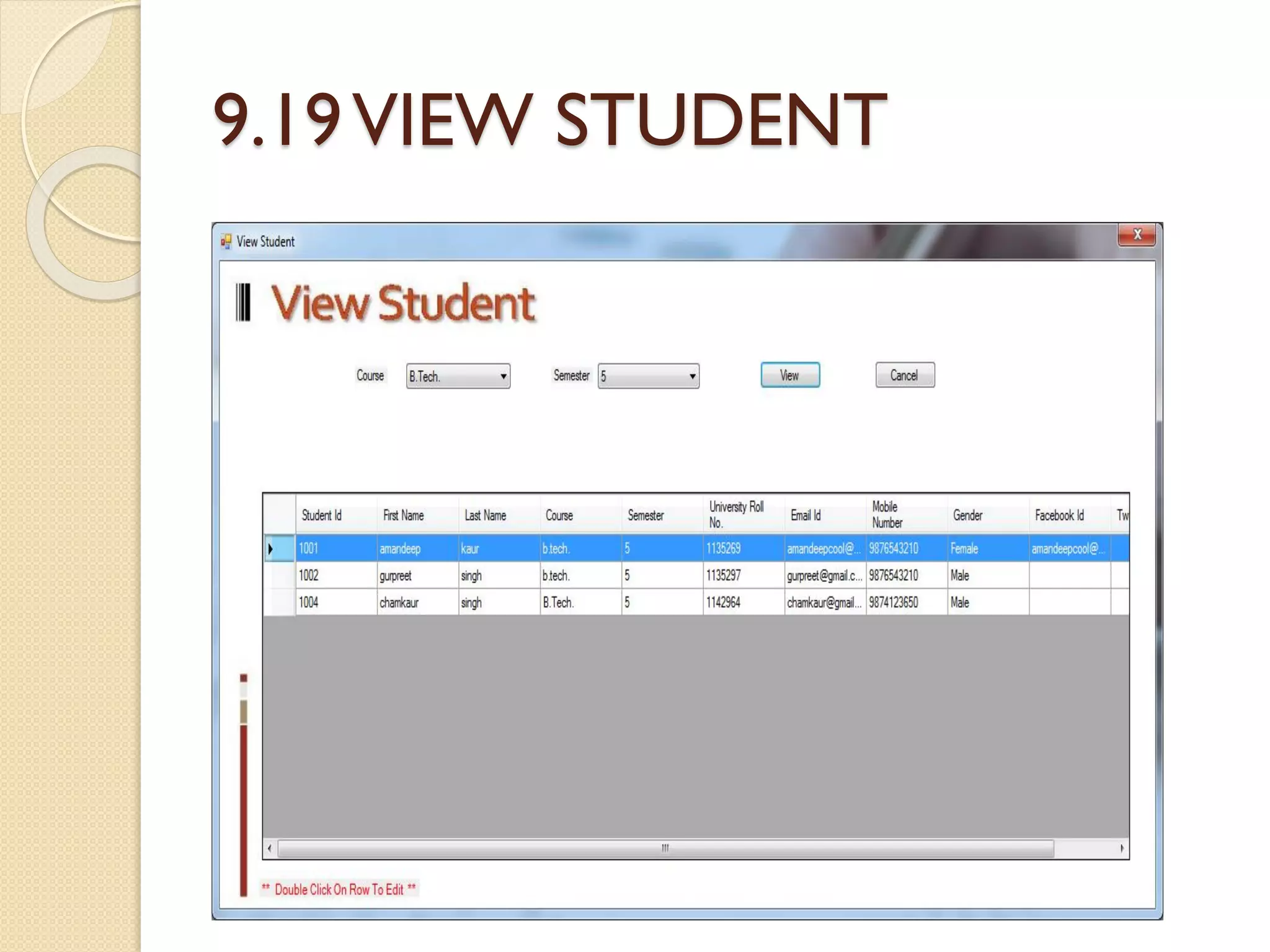The height and width of the screenshot is (952, 1270).
Task: Click mobile number cell 9874123650
Action: 907,602
